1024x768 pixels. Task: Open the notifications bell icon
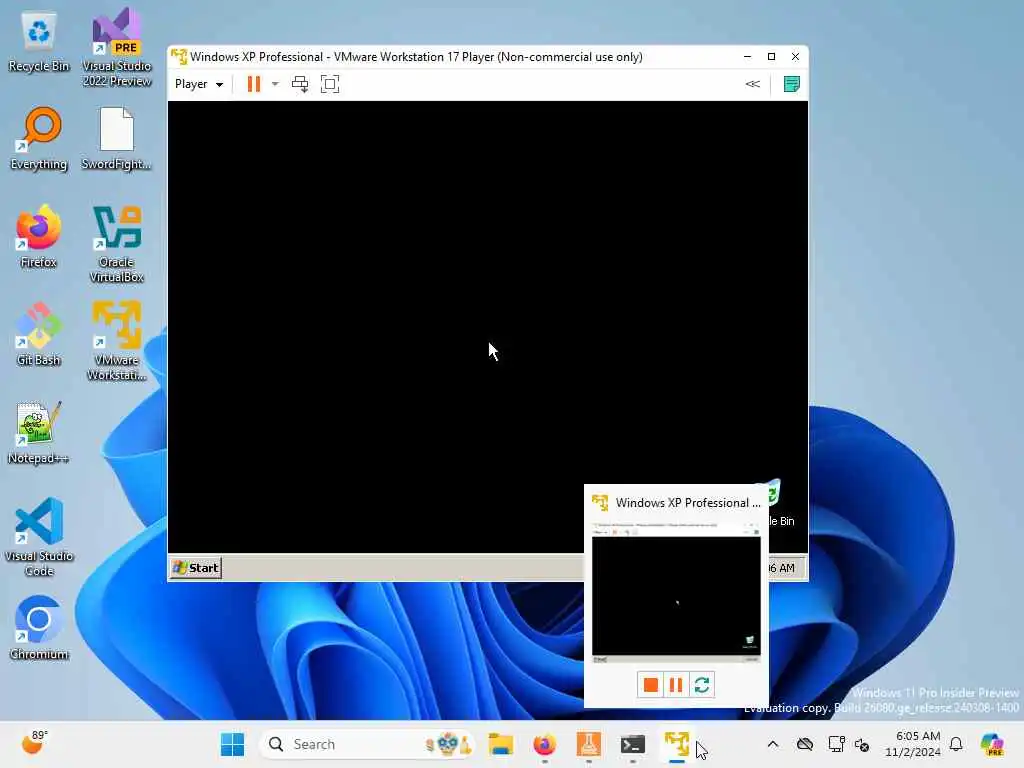point(956,744)
